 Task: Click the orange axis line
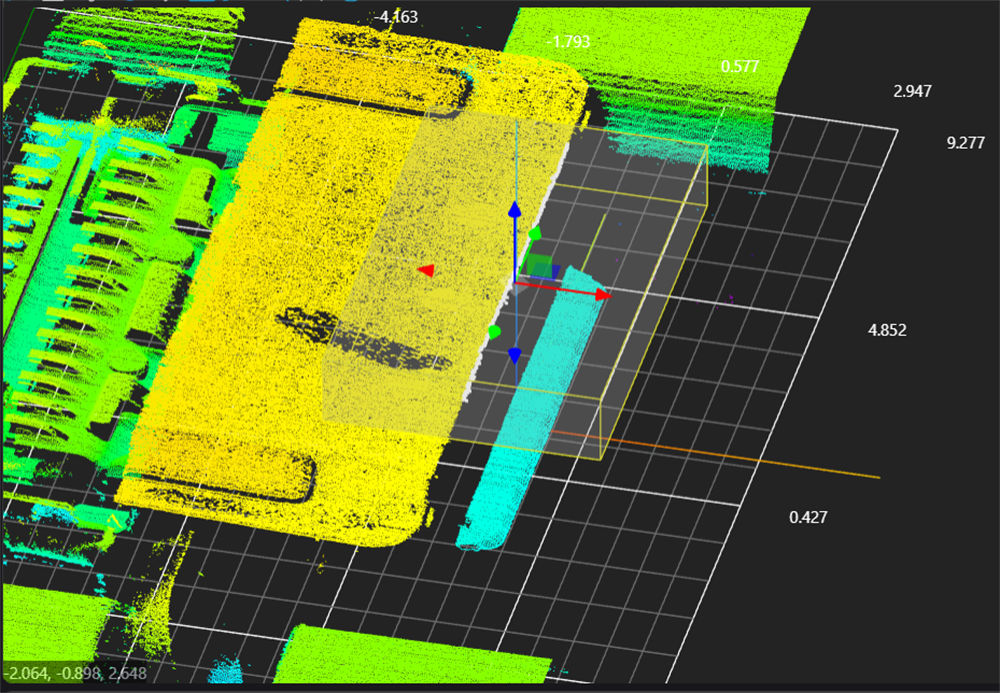pos(714,454)
